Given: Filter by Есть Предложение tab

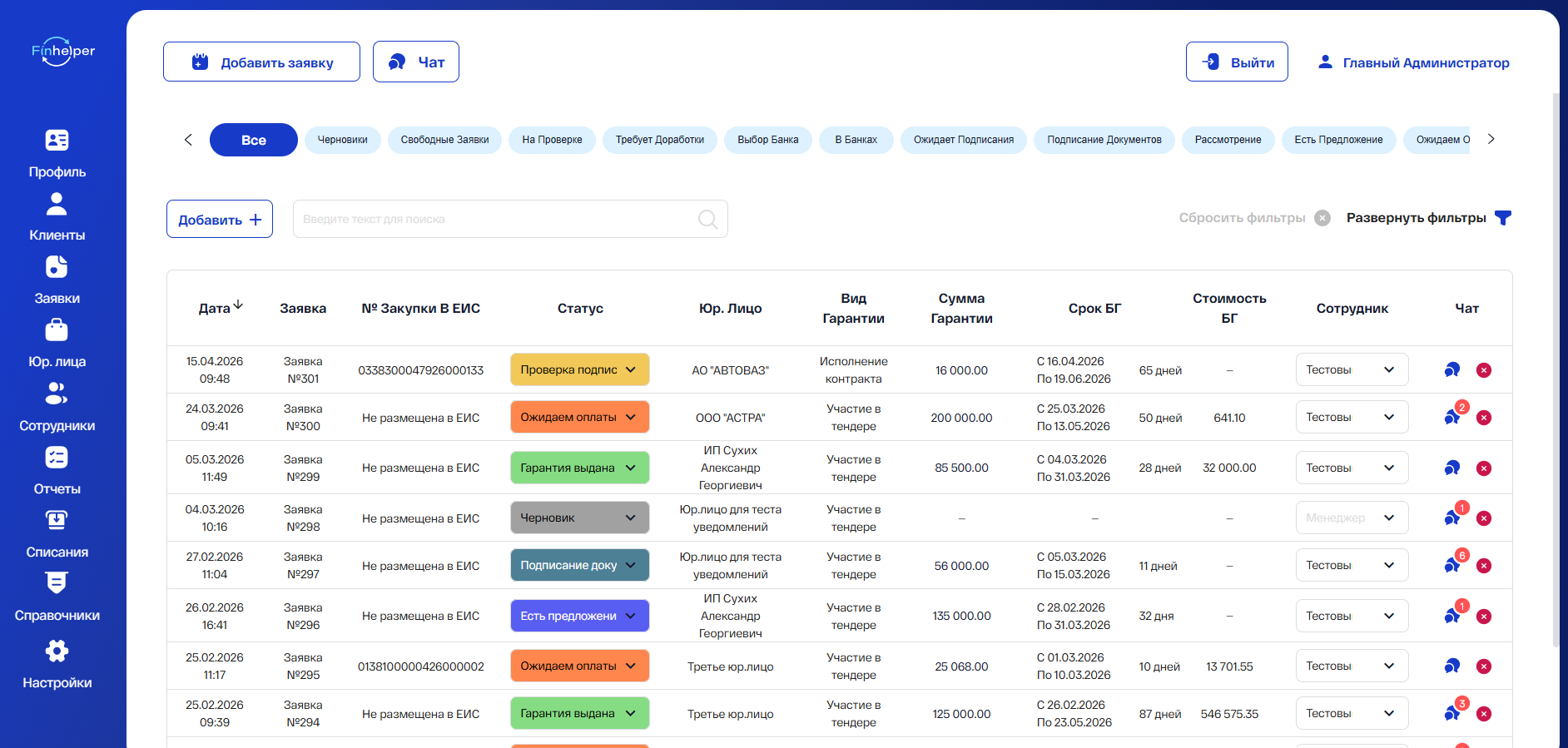Looking at the screenshot, I should pyautogui.click(x=1339, y=140).
